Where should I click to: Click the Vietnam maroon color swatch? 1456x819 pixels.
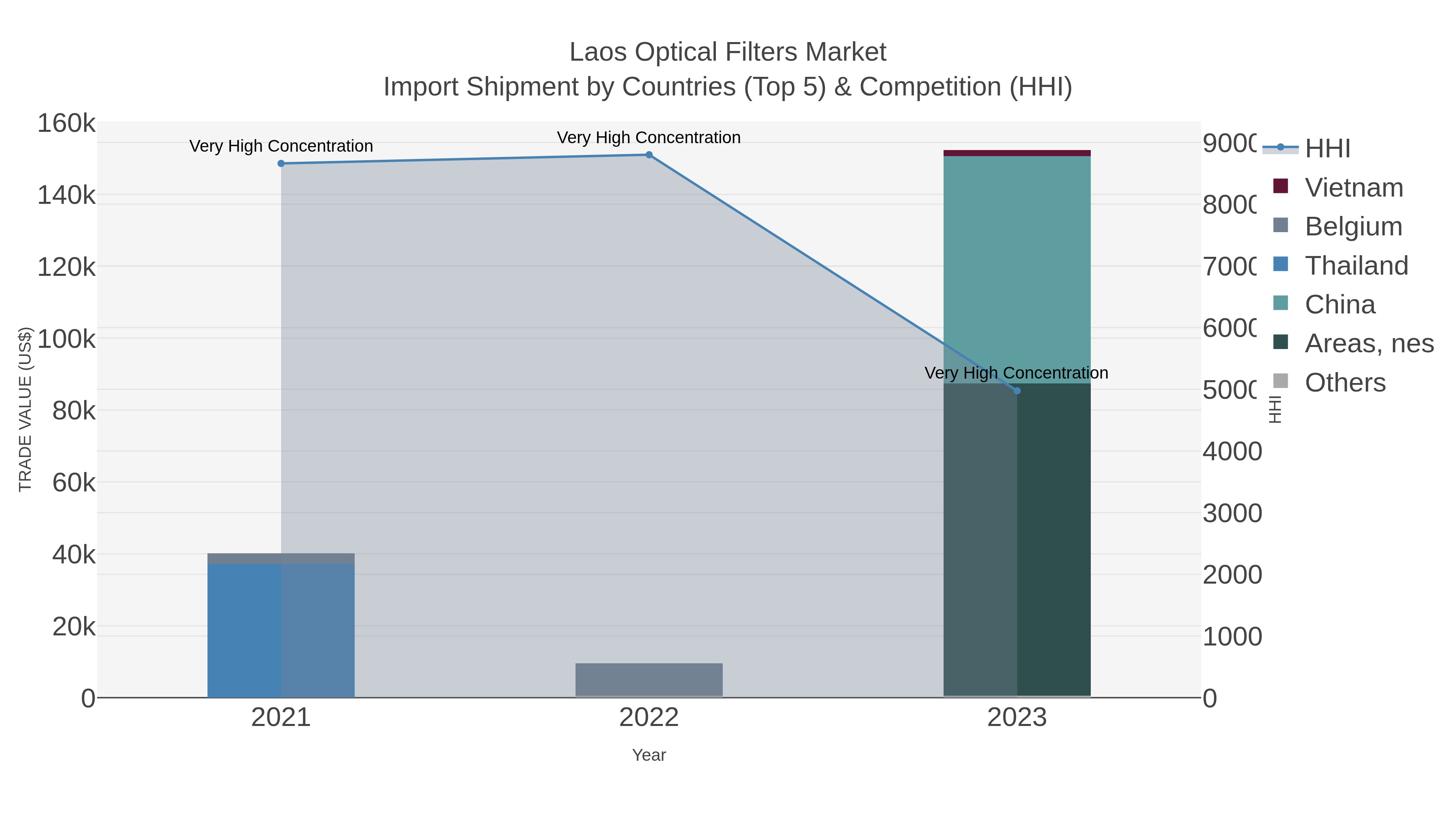[x=1280, y=186]
